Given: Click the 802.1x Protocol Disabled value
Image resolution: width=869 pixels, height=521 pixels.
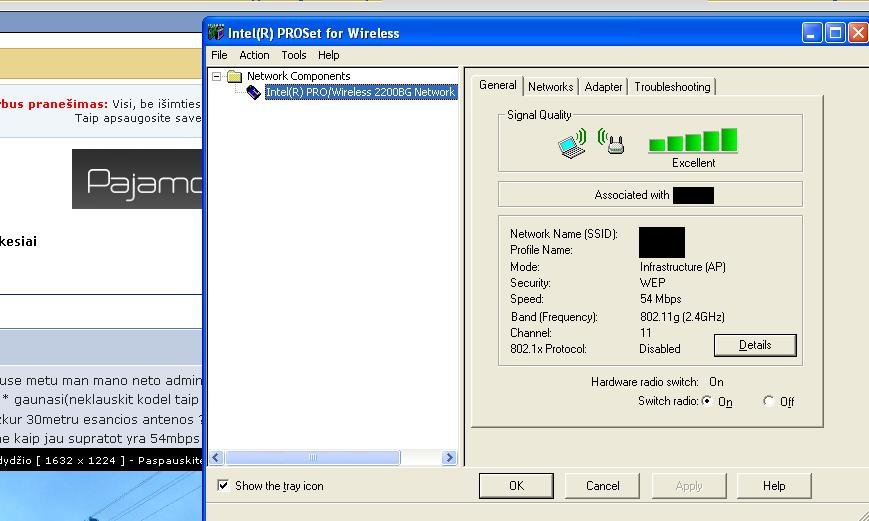Looking at the screenshot, I should (x=660, y=349).
